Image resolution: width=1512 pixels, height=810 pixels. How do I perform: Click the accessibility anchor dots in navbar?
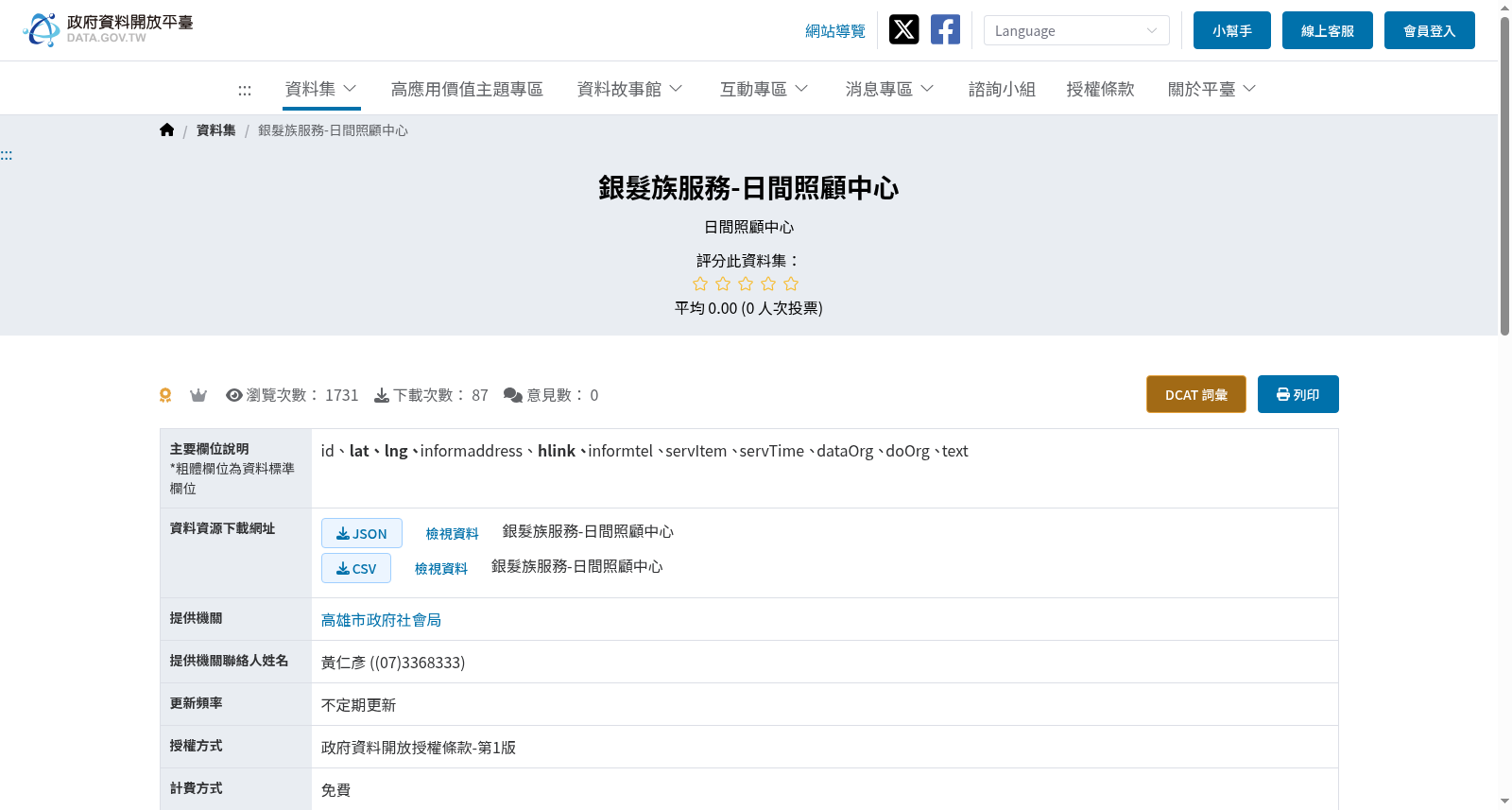pyautogui.click(x=245, y=90)
